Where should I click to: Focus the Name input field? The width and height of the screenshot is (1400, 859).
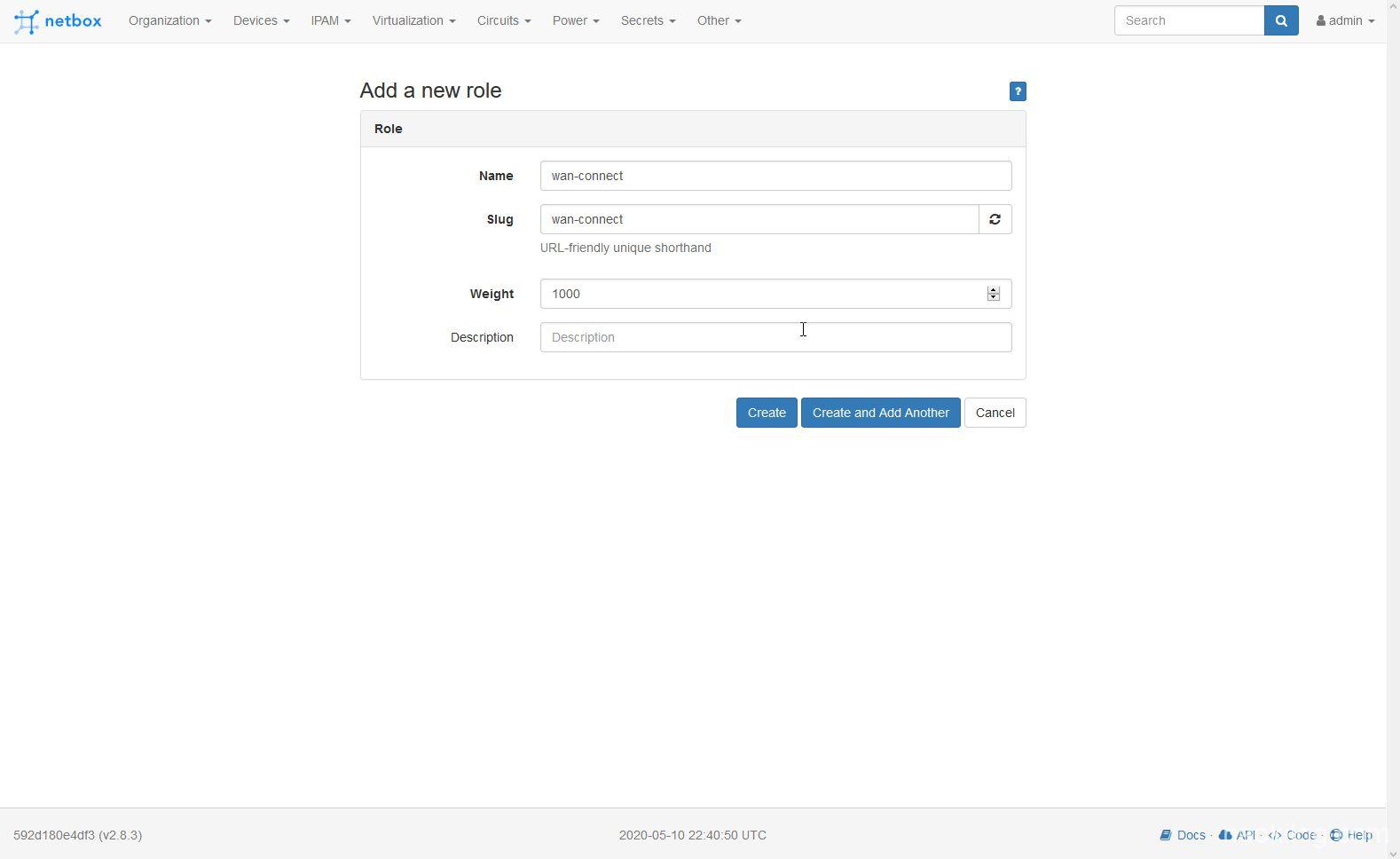click(775, 176)
